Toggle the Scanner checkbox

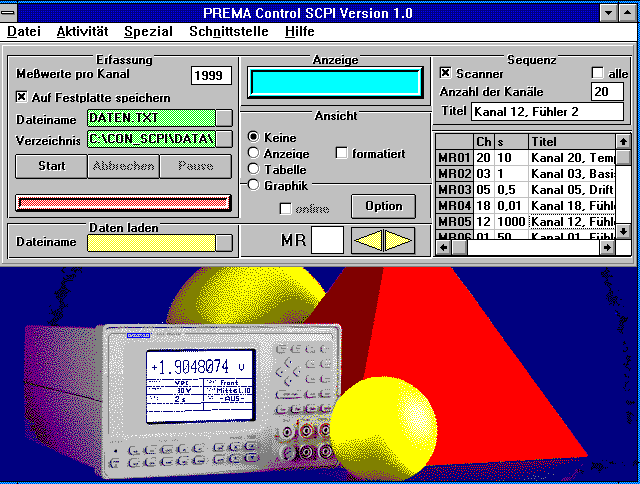pos(445,73)
